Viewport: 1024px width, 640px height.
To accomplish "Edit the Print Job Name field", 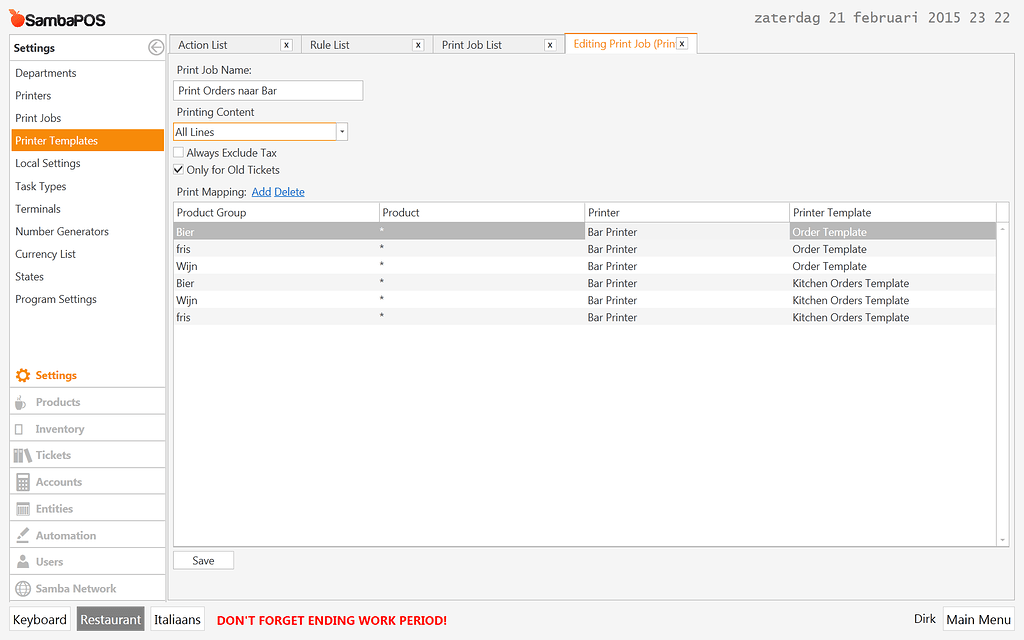I will pos(268,90).
